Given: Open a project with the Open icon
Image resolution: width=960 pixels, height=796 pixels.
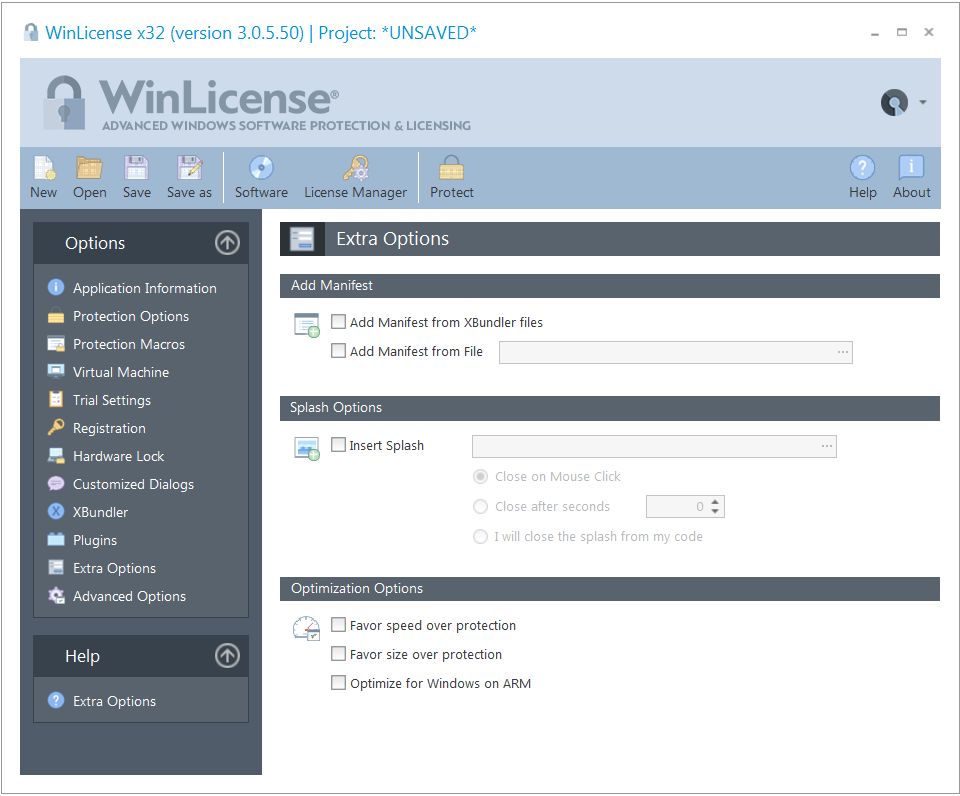Looking at the screenshot, I should (x=89, y=168).
